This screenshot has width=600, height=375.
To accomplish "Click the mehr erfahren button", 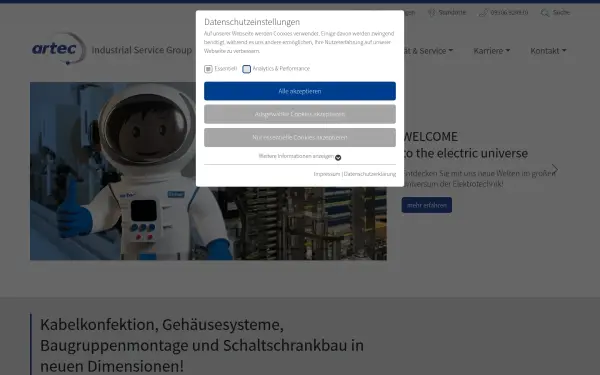I will [x=427, y=205].
